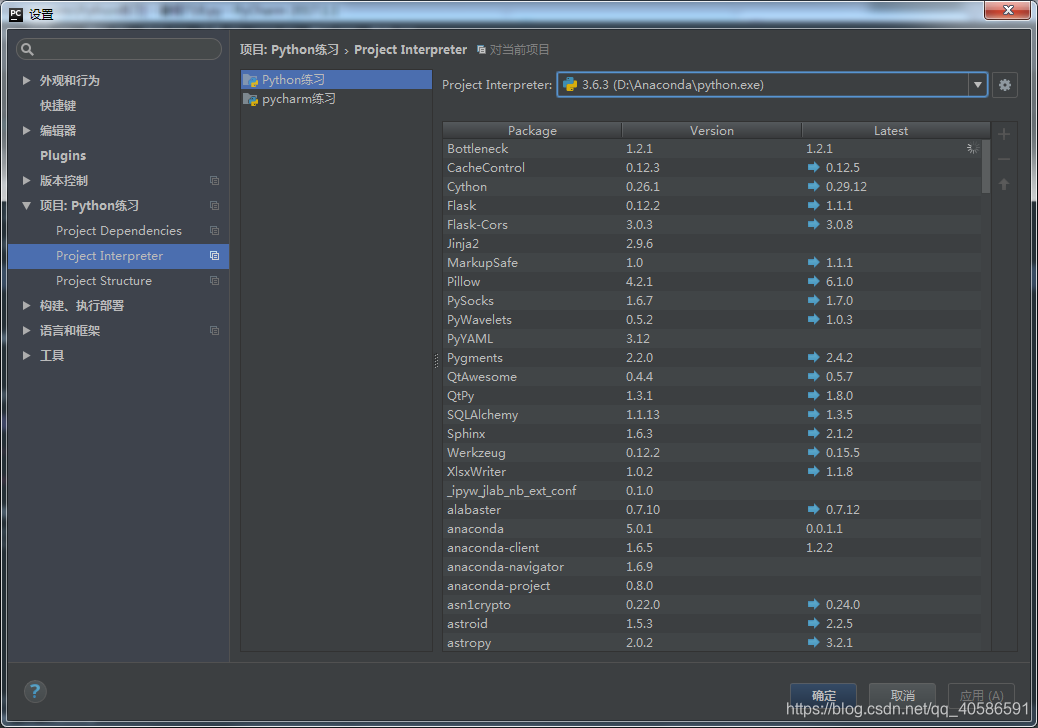This screenshot has height=728, width=1038.
Task: Click the 应用 (A) button
Action: (981, 696)
